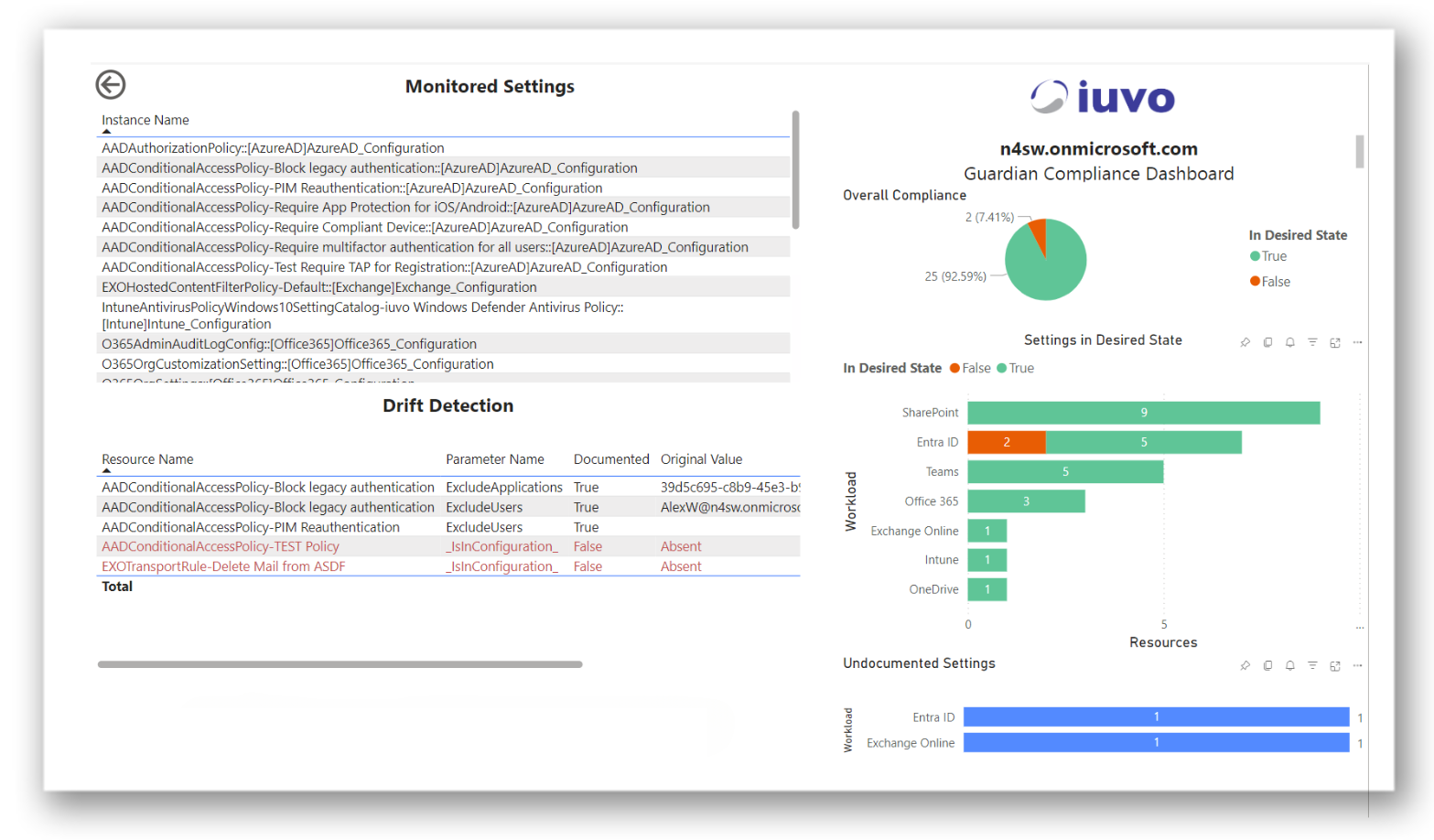This screenshot has height=840, width=1434.
Task: Sort by the Instance Name column header
Action: 146,120
